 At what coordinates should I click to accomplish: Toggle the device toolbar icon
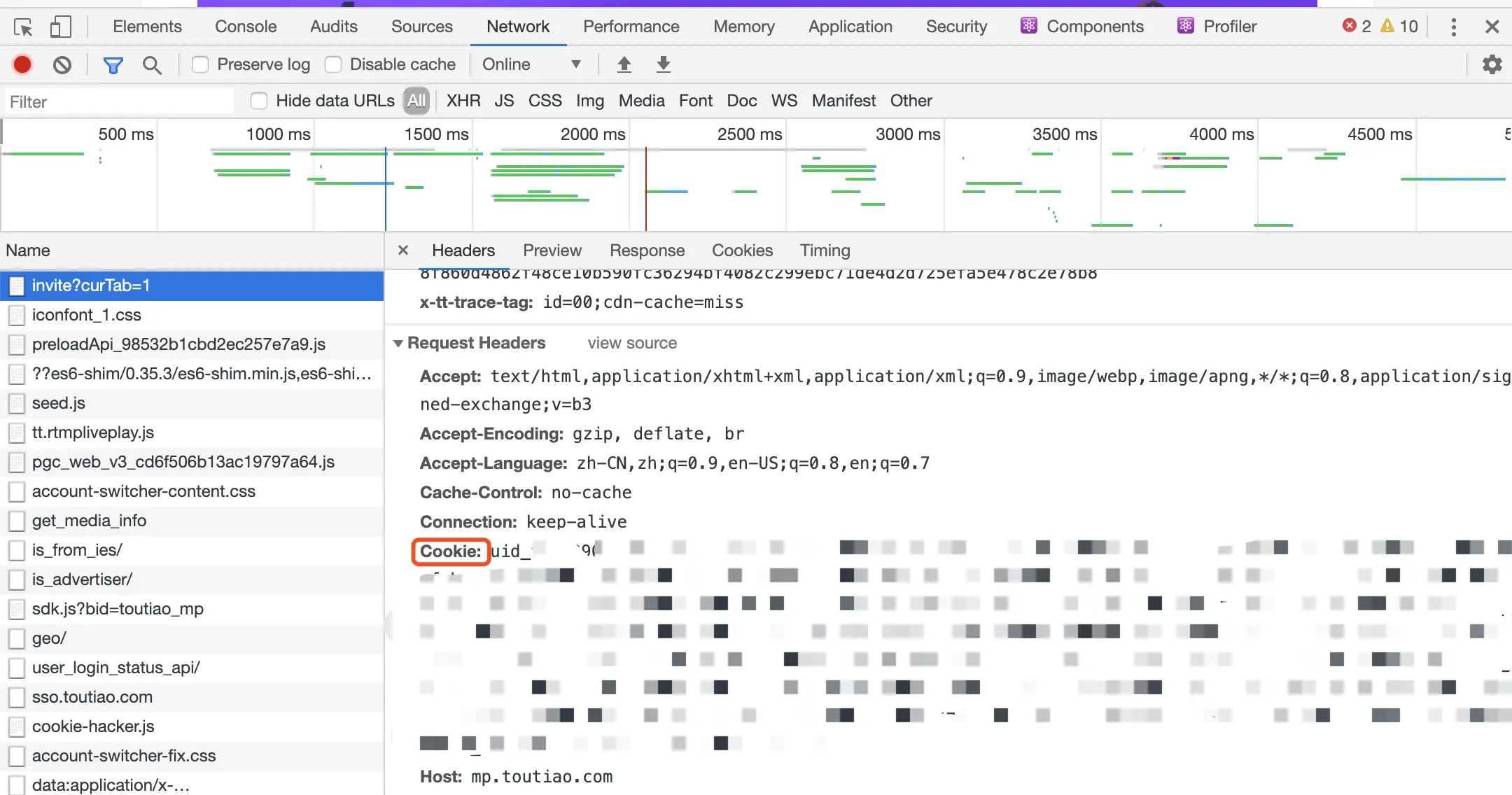point(60,27)
